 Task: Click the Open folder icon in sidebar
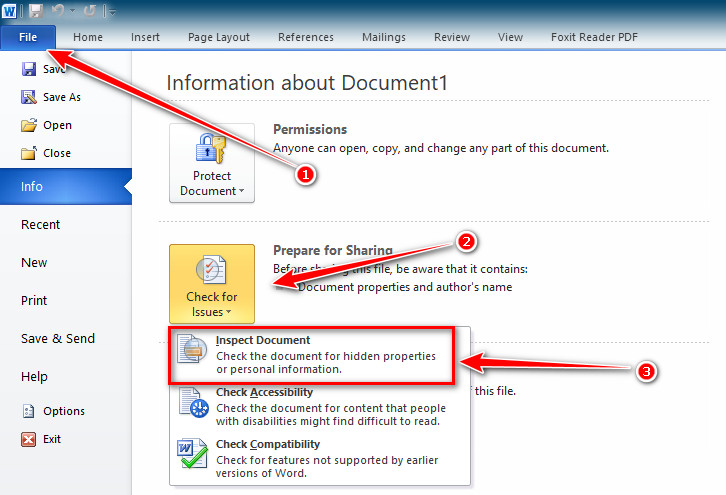28,125
